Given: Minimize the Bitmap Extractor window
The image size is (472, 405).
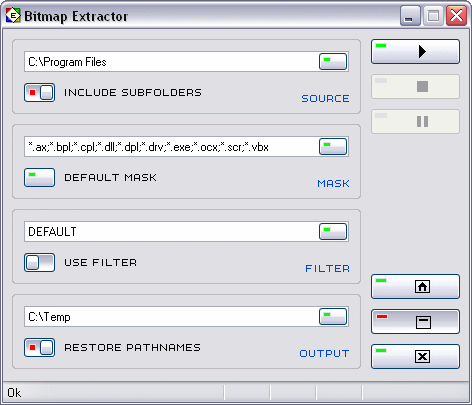Looking at the screenshot, I should [410, 16].
